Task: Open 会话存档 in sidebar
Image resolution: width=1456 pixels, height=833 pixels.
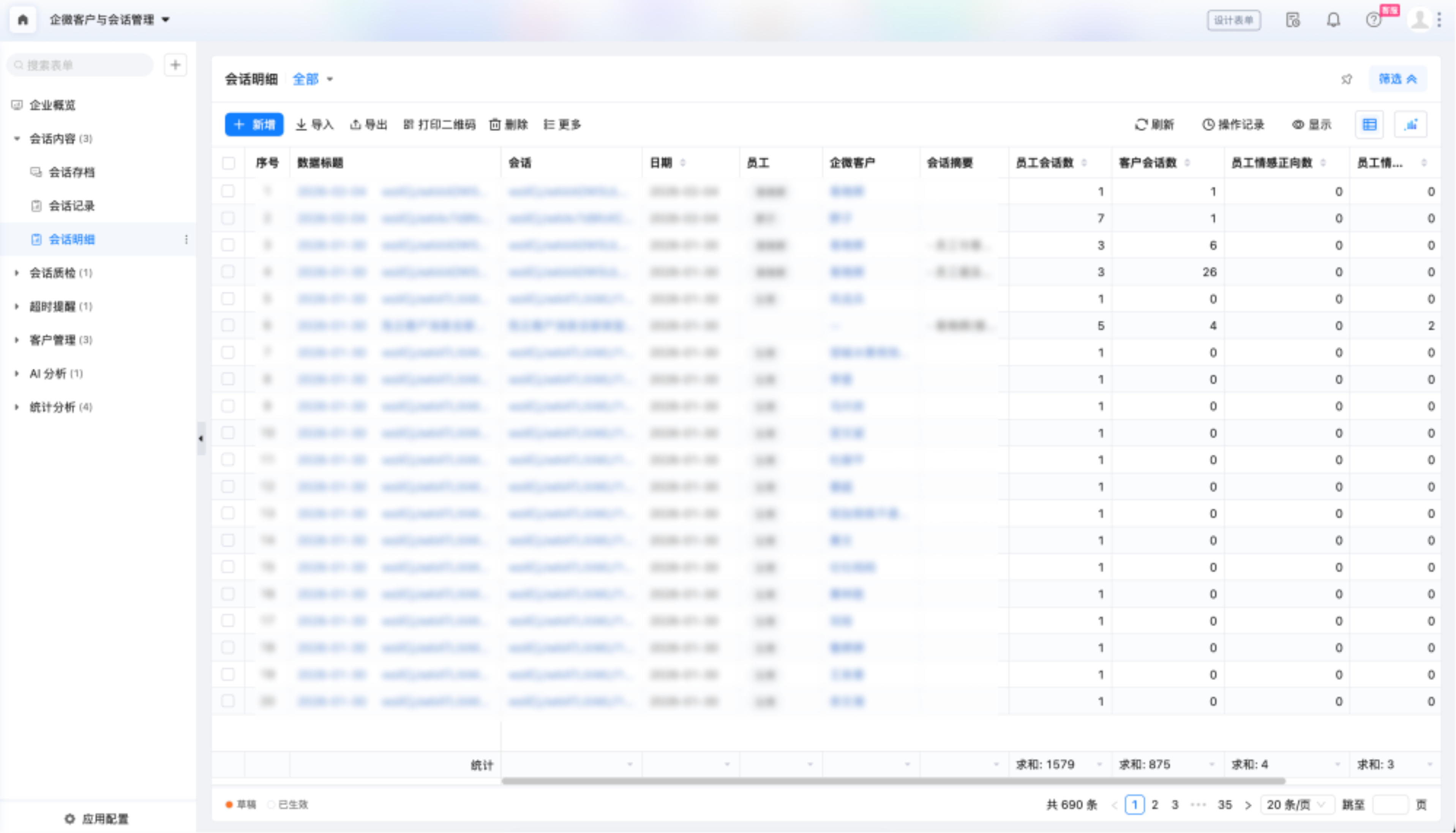Action: point(71,172)
